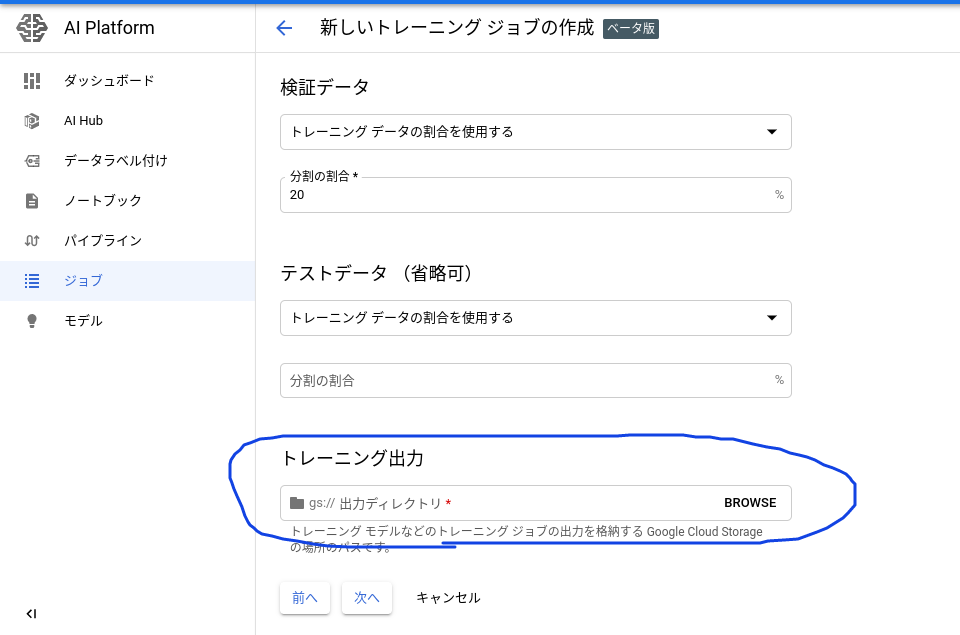Open the テストデータ dropdown
Image resolution: width=960 pixels, height=635 pixels.
point(536,318)
